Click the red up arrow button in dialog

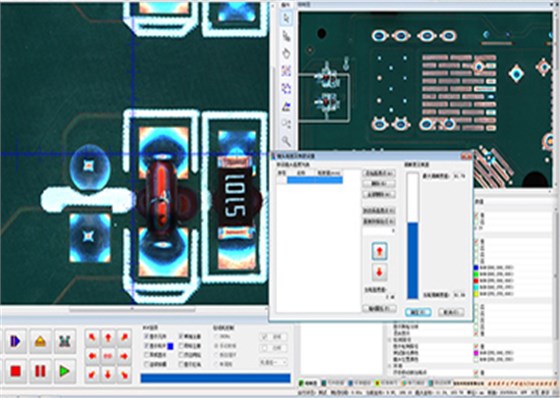click(379, 251)
